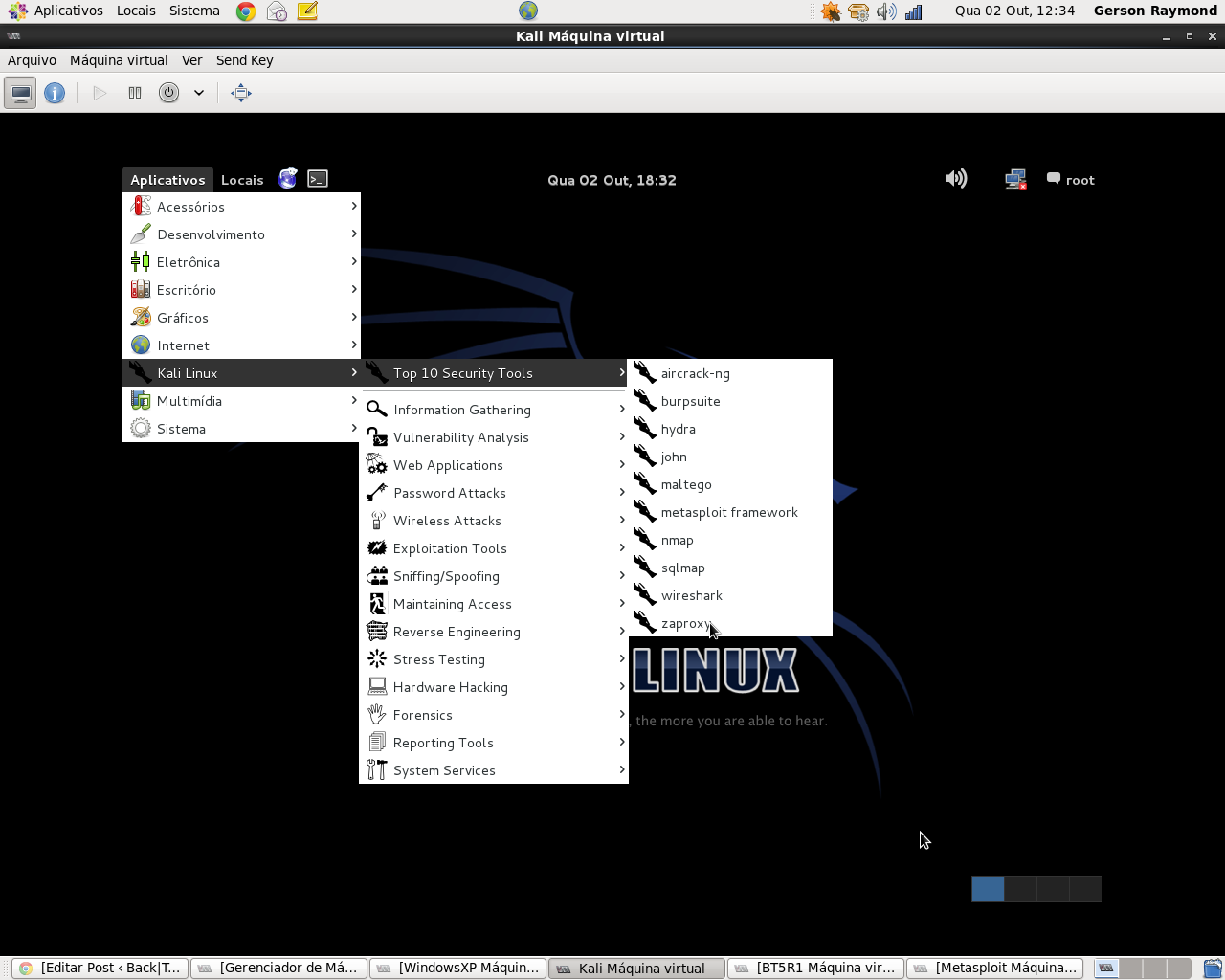Show the virtual machine console view

(x=20, y=93)
